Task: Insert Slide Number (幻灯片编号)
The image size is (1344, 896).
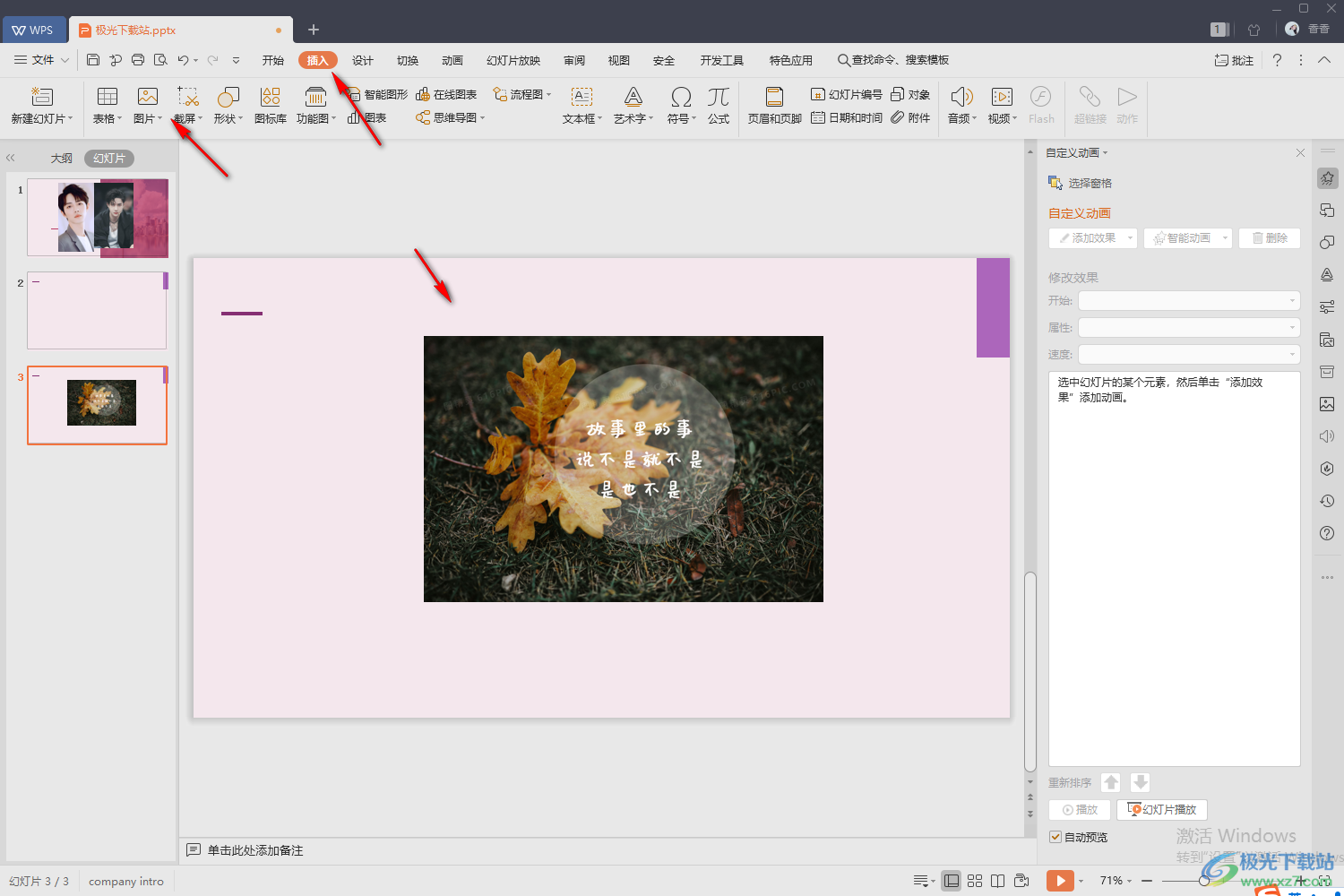Action: pyautogui.click(x=846, y=94)
